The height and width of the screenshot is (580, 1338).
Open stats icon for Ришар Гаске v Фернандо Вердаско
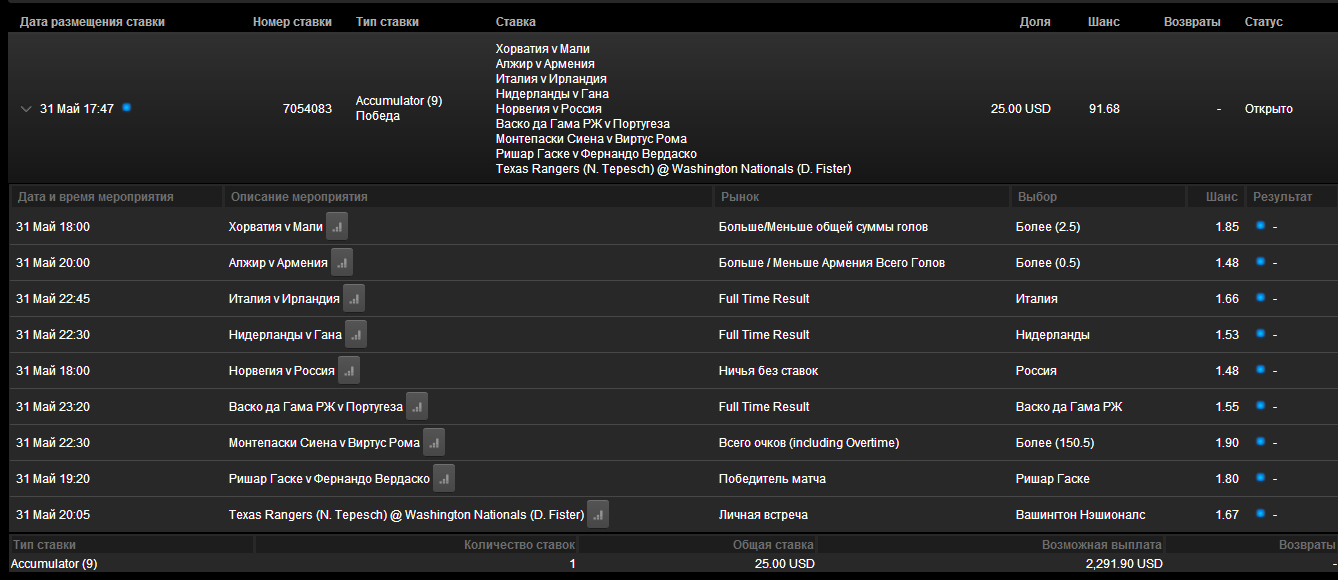click(444, 479)
